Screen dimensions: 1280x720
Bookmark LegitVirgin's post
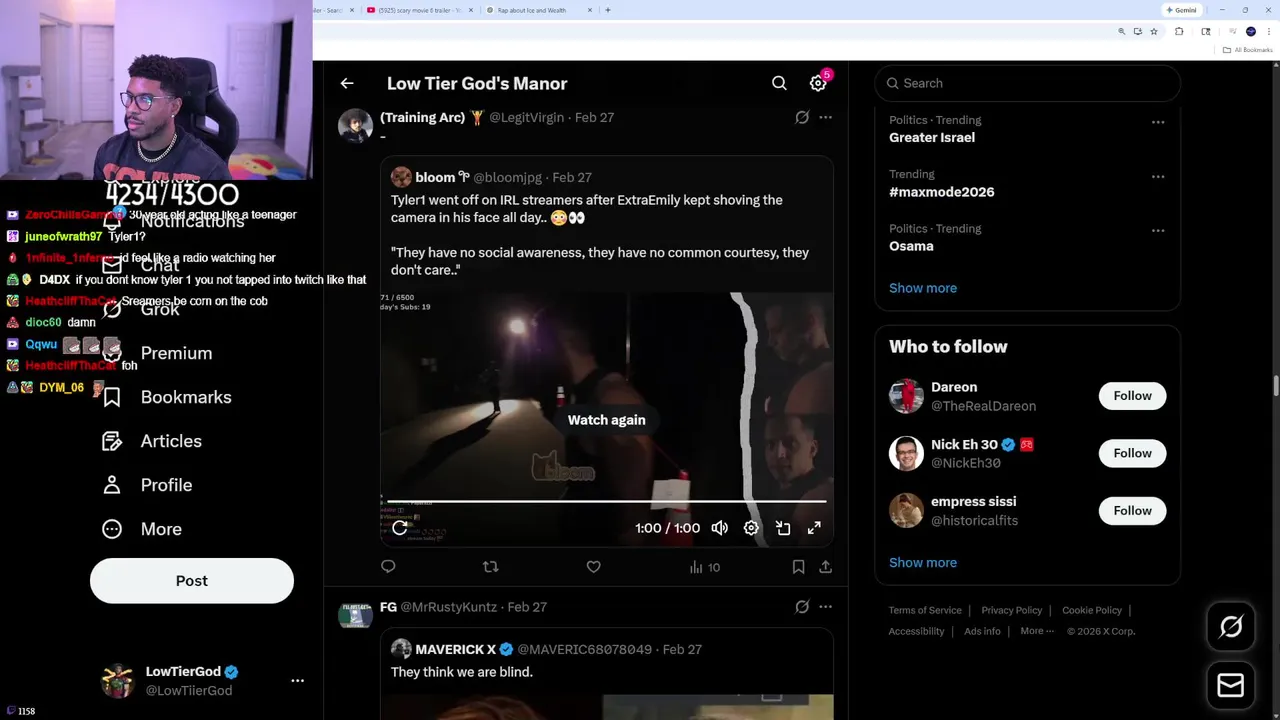pyautogui.click(x=798, y=567)
